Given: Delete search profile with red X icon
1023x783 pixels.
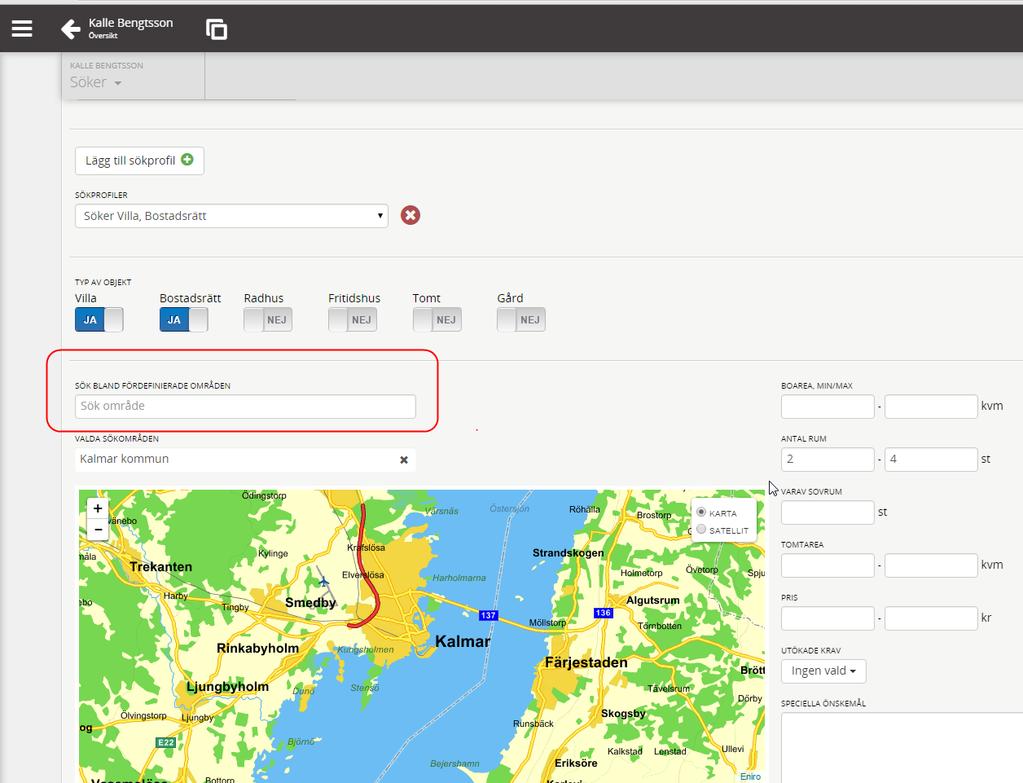Looking at the screenshot, I should [410, 215].
